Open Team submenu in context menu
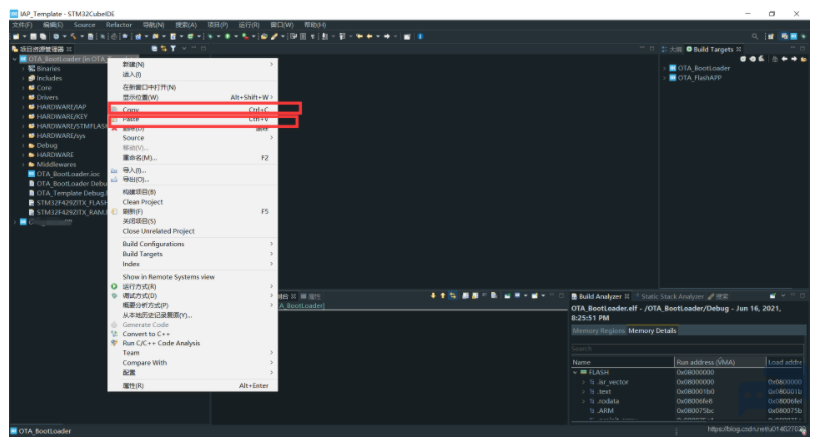Image resolution: width=817 pixels, height=445 pixels. (x=193, y=353)
